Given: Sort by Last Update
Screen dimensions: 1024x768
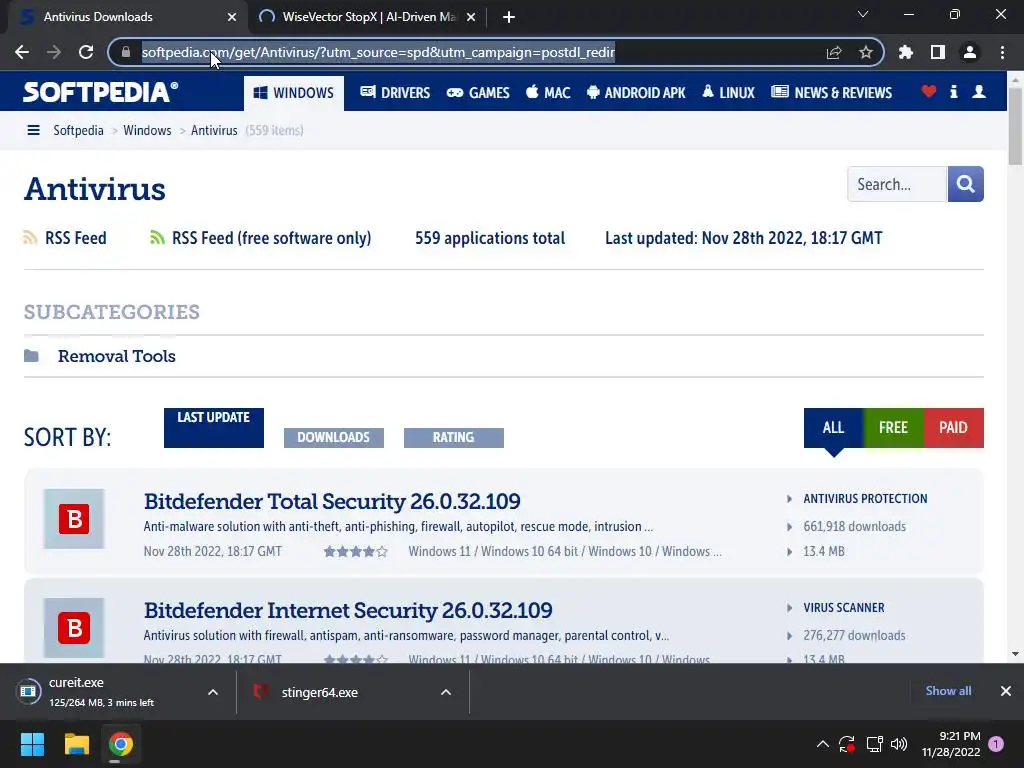Looking at the screenshot, I should (x=214, y=428).
